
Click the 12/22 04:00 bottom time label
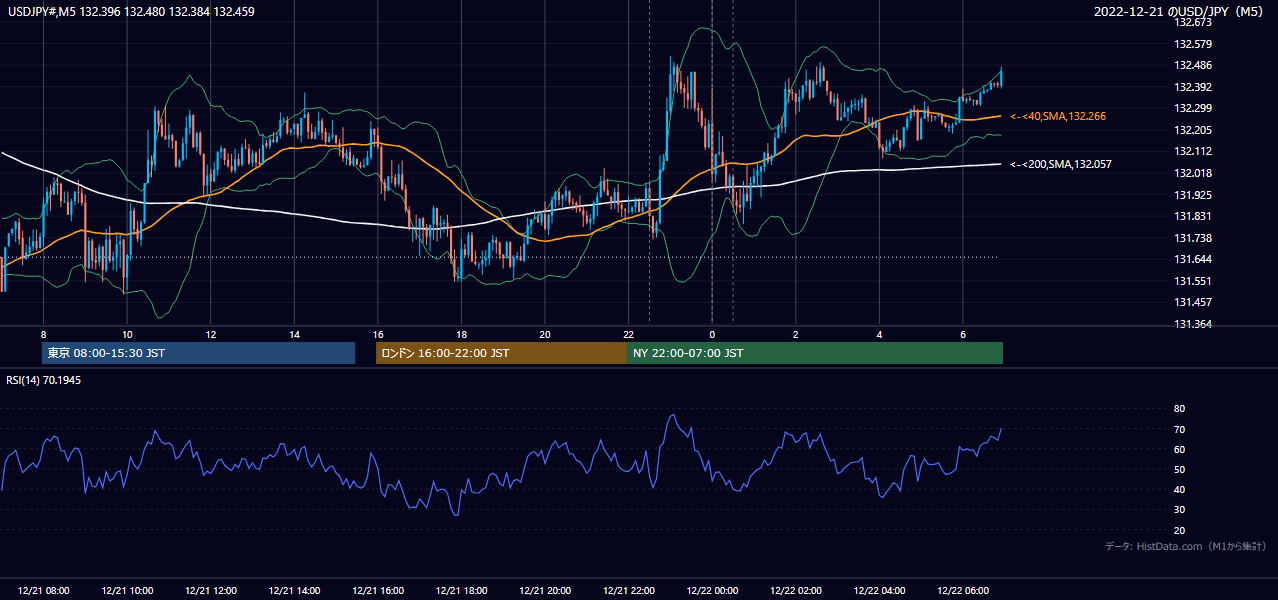(x=879, y=591)
